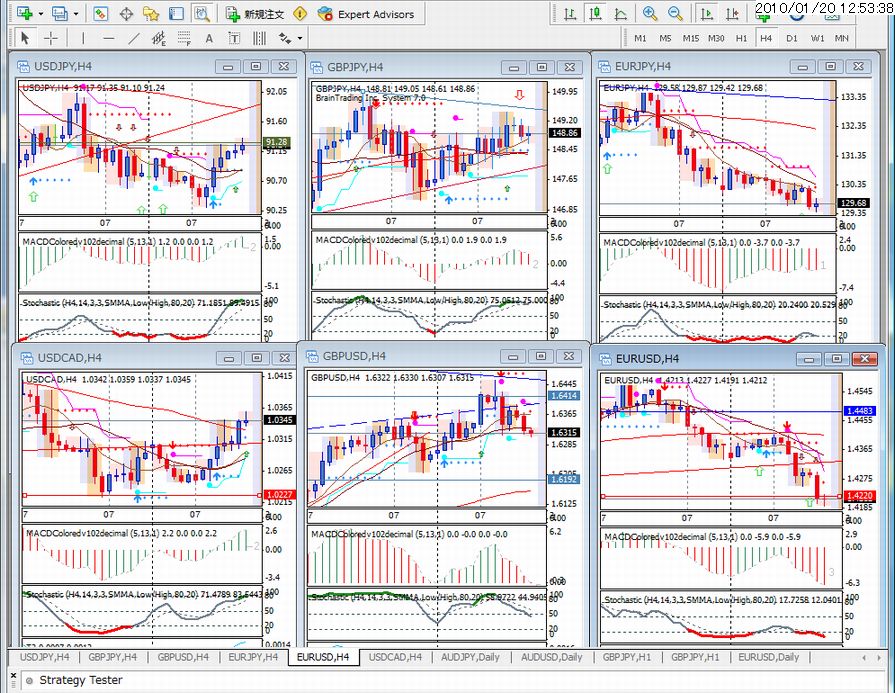Select the crosshair tool
Image resolution: width=895 pixels, height=693 pixels.
coord(51,38)
